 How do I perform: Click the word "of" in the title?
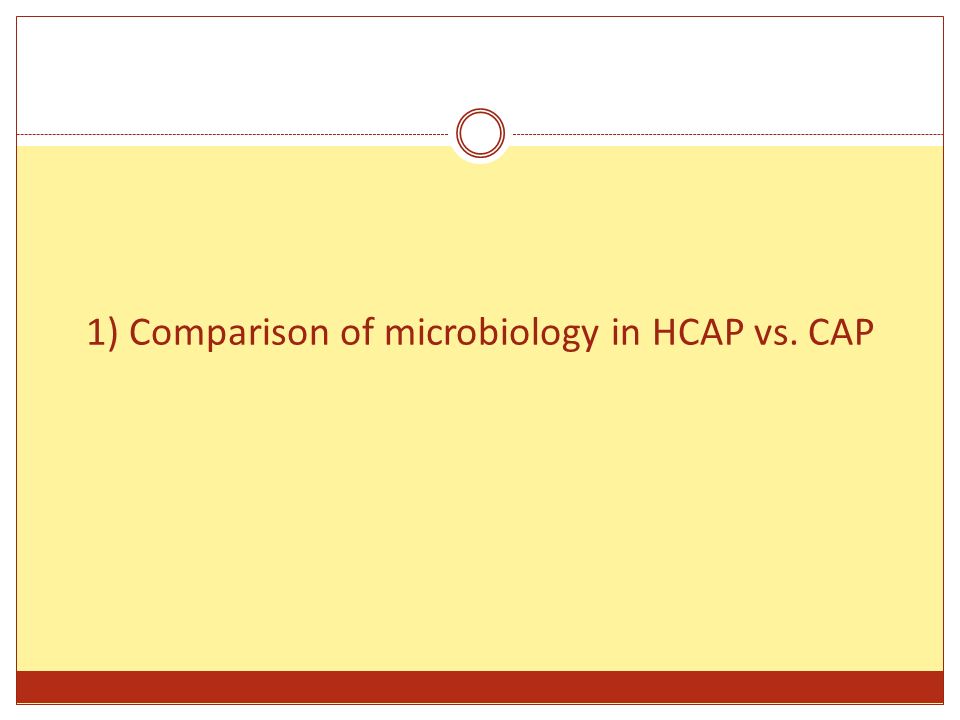(357, 331)
